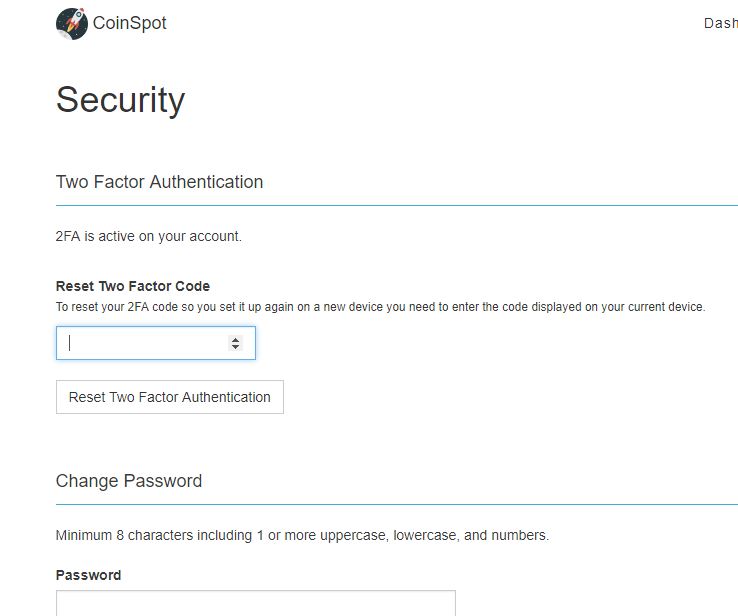Click the '2FA is active on your account' status
Screen dimensions: 738x616
coord(149,236)
